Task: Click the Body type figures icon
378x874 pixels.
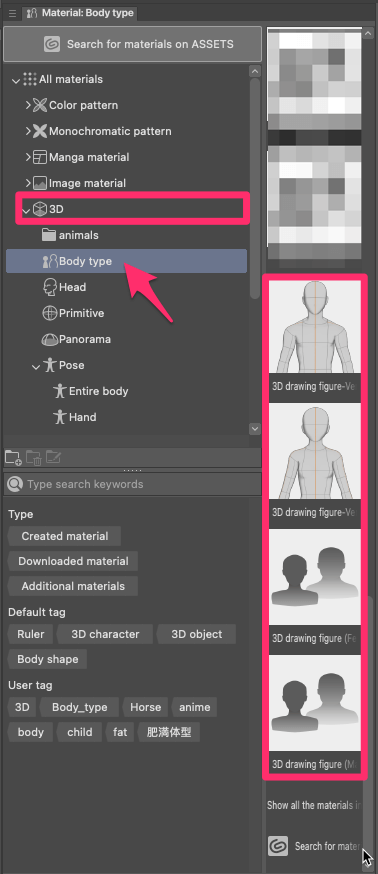Action: tap(50, 261)
